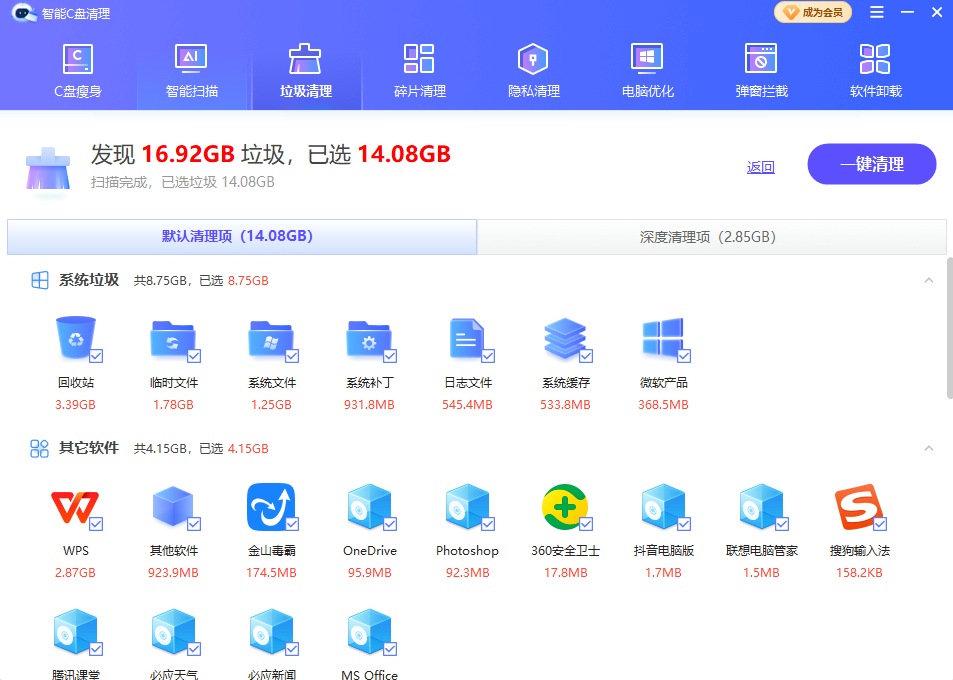Screen dimensions: 953x680
Task: Click the 一键清理 button
Action: coord(871,165)
